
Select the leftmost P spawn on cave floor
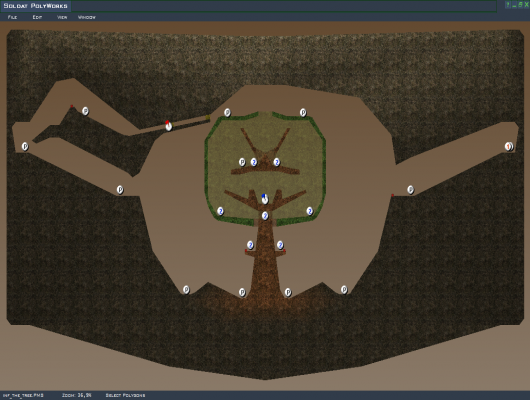pos(186,290)
